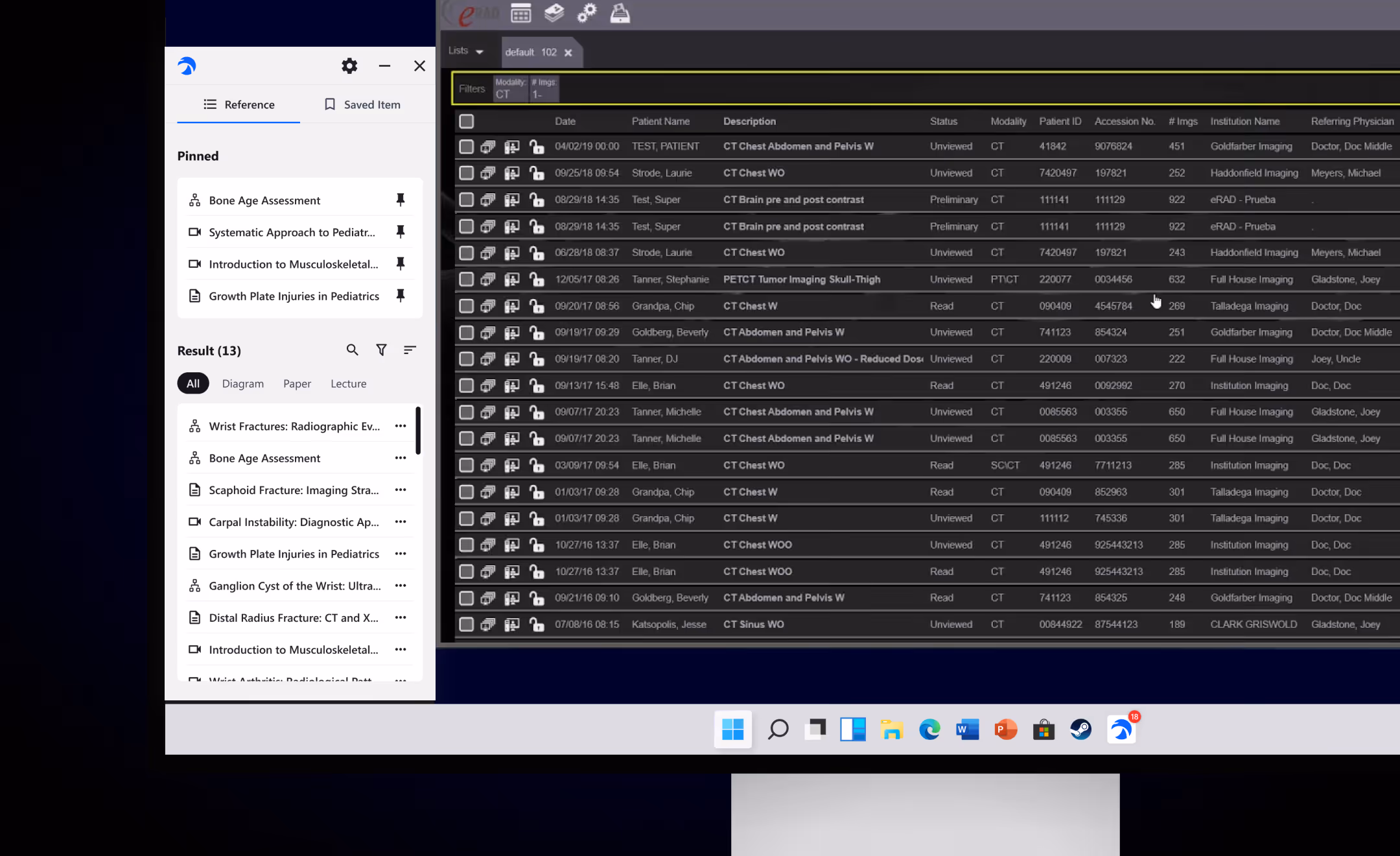Screen dimensions: 1400x856
Task: Open Steam from the Windows taskbar
Action: 1080,730
